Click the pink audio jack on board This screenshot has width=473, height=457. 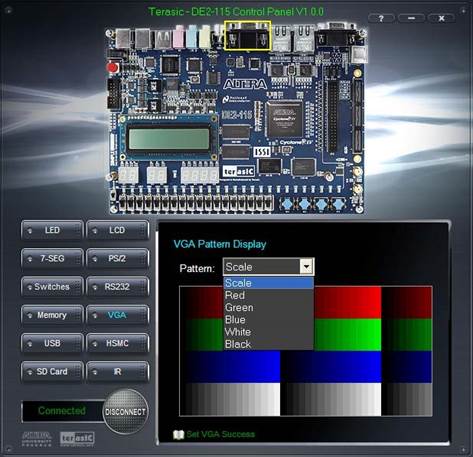(x=179, y=37)
